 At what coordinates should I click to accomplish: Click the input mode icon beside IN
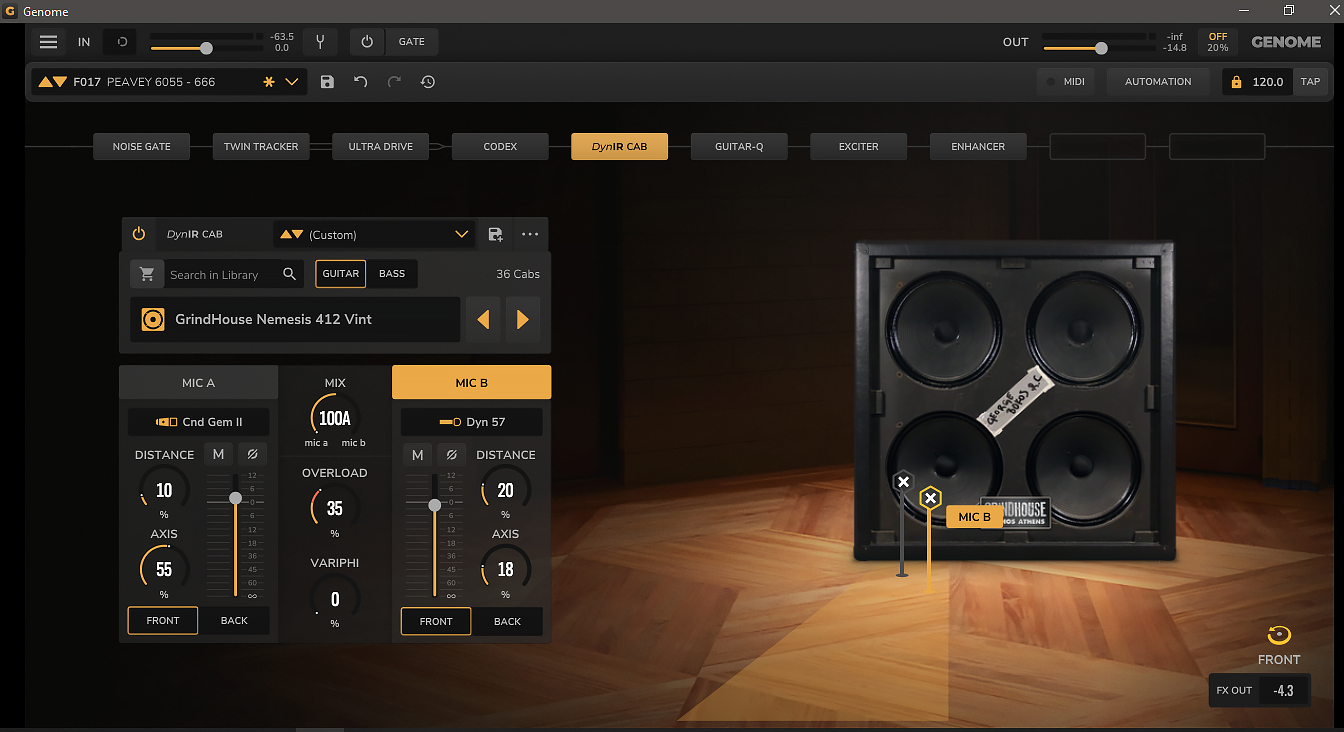[122, 42]
